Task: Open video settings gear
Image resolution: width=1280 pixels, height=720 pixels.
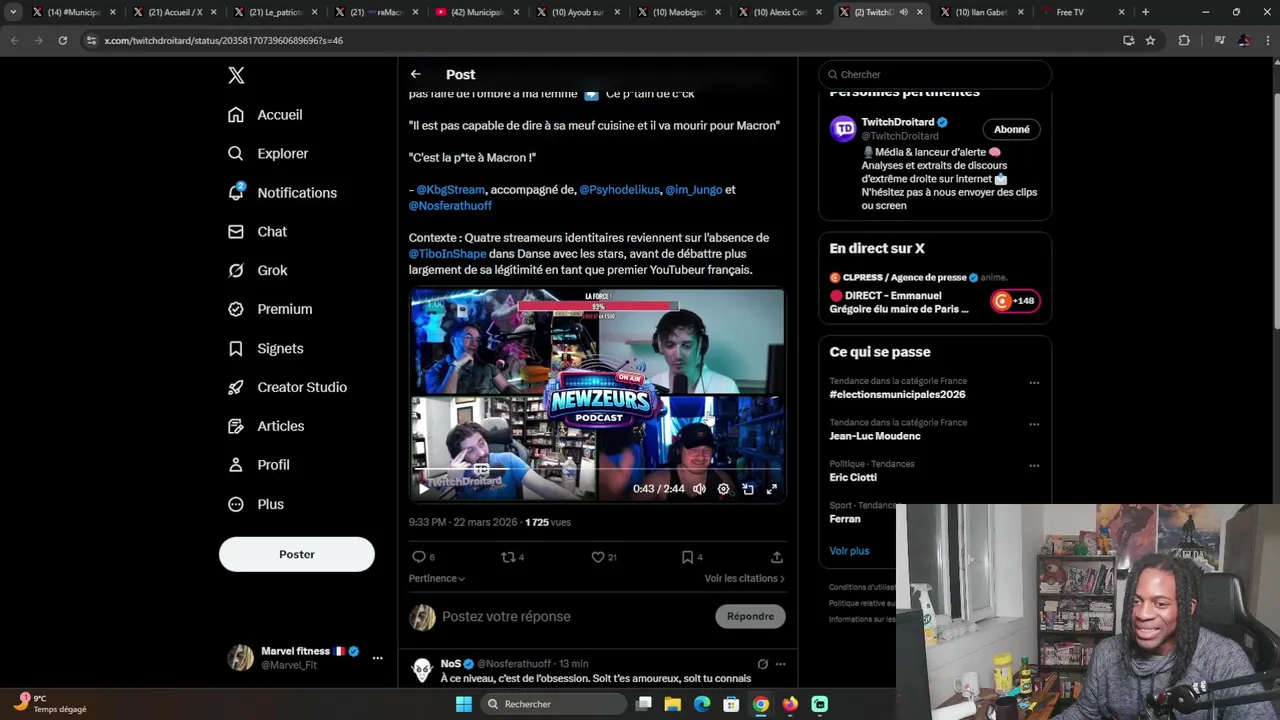Action: point(723,489)
